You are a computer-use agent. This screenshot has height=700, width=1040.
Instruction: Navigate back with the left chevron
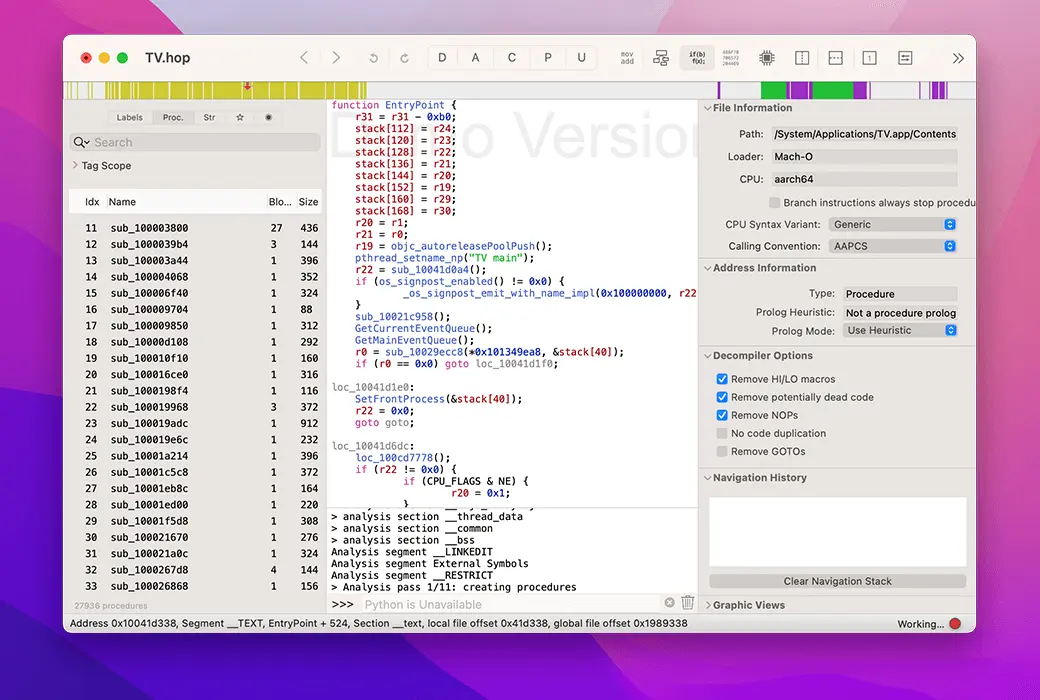coord(304,58)
